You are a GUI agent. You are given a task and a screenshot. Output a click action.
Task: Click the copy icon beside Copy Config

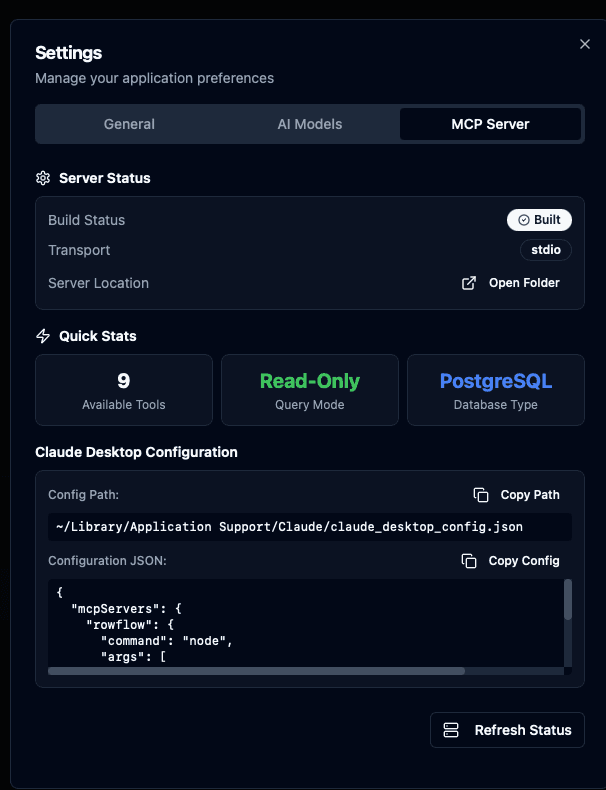coord(468,561)
